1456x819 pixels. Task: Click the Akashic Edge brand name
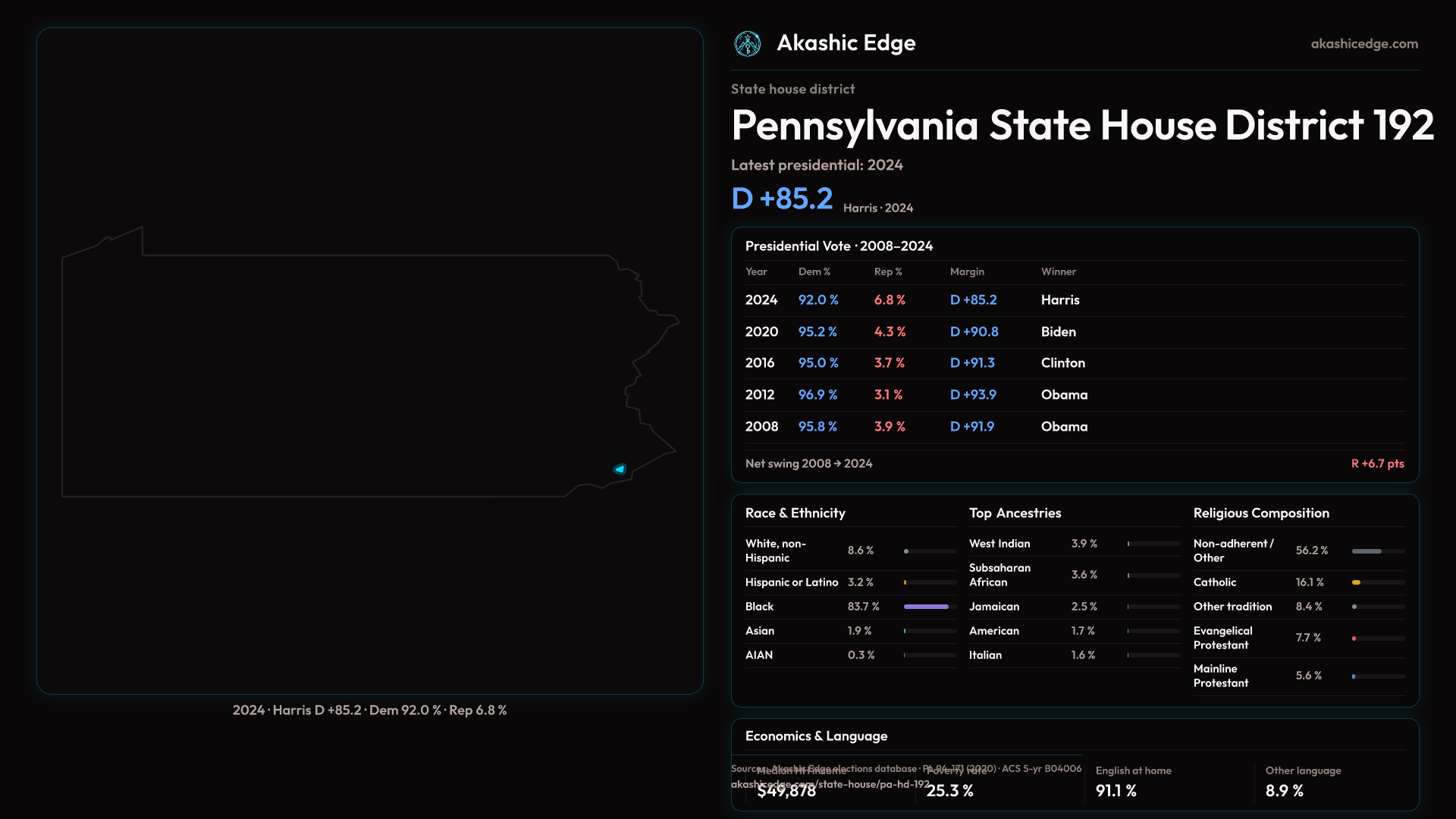point(846,43)
